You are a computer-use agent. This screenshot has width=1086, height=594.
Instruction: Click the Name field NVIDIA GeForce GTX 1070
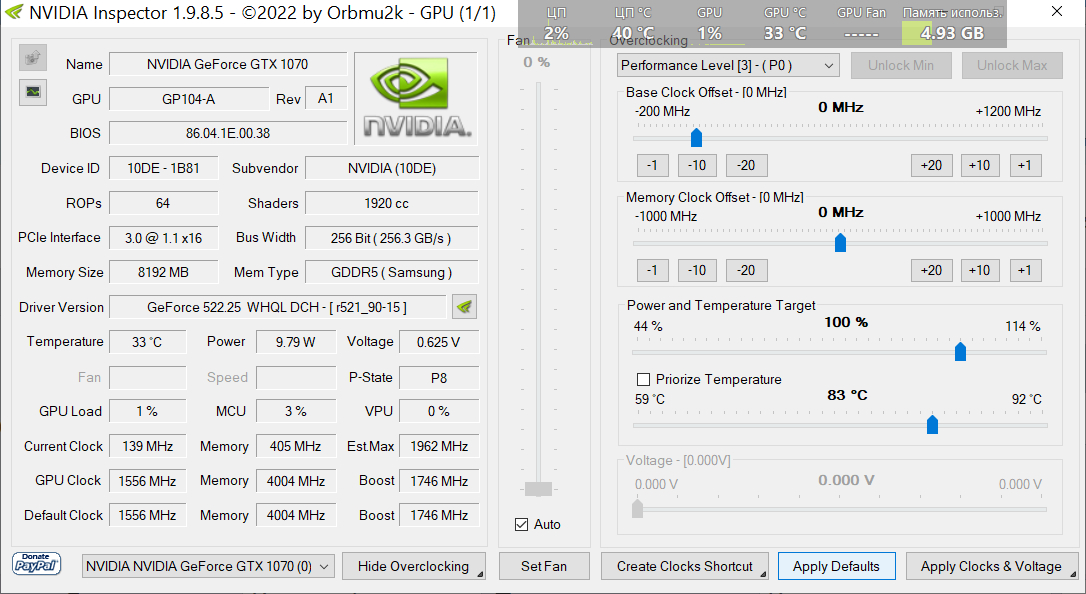(x=228, y=64)
